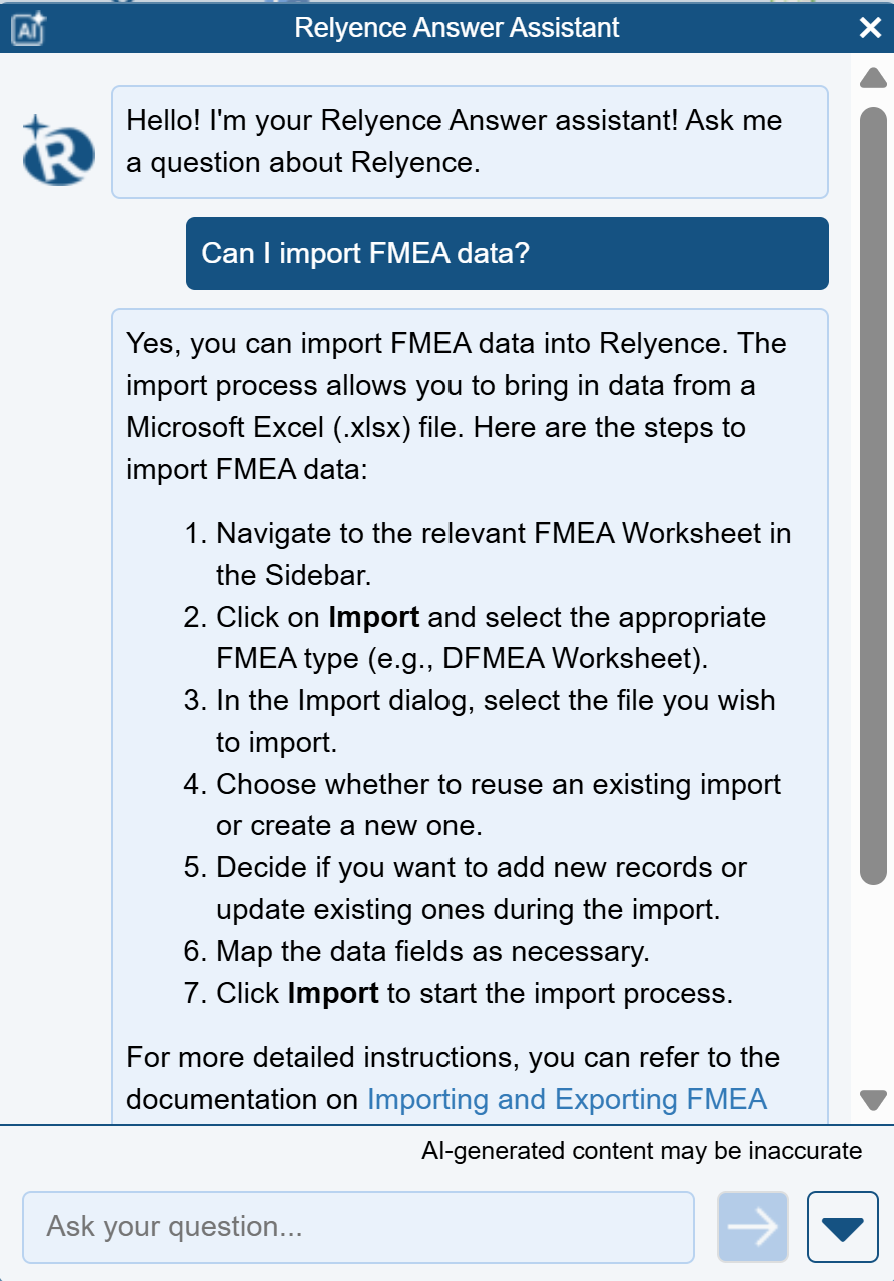Image resolution: width=894 pixels, height=1281 pixels.
Task: Click the Relyence R logo avatar
Action: click(x=59, y=151)
